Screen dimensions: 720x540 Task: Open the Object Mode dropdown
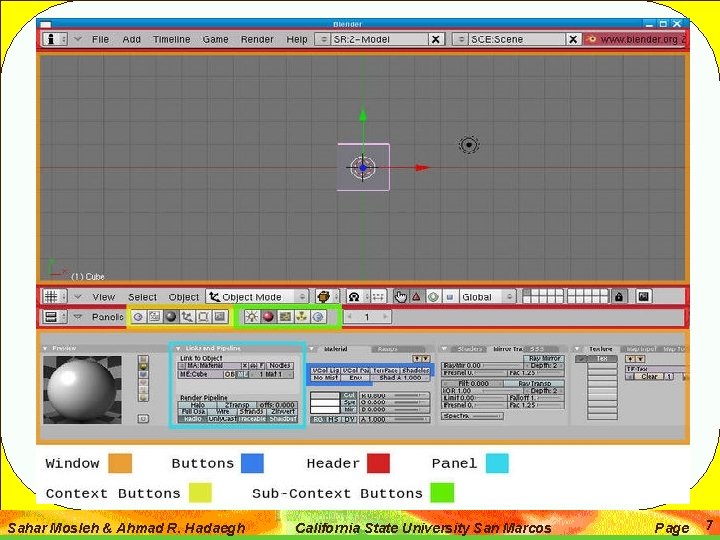[257, 297]
